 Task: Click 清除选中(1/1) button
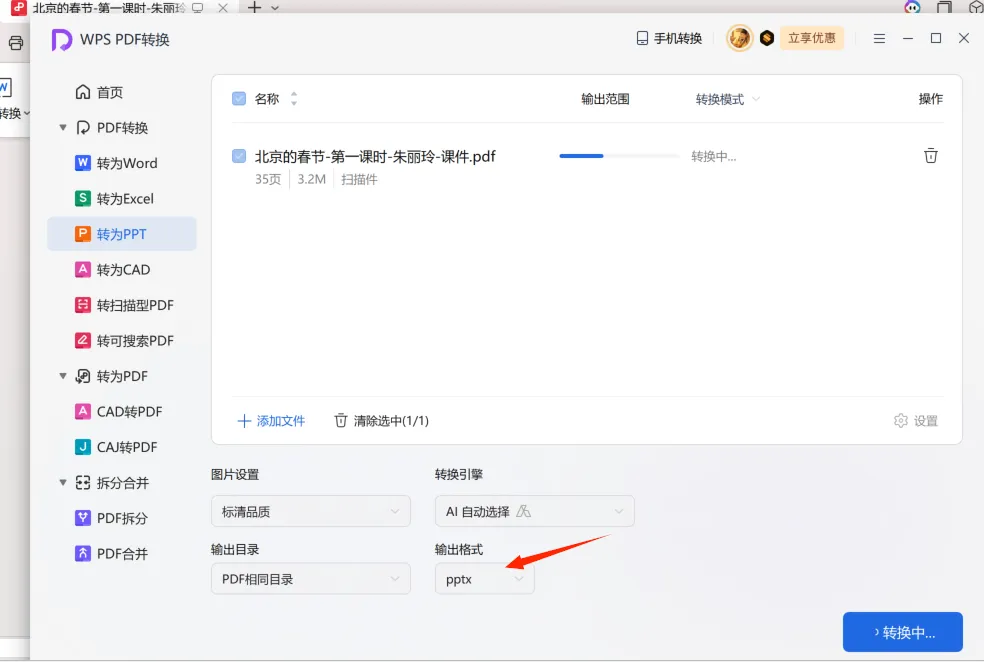[x=382, y=420]
